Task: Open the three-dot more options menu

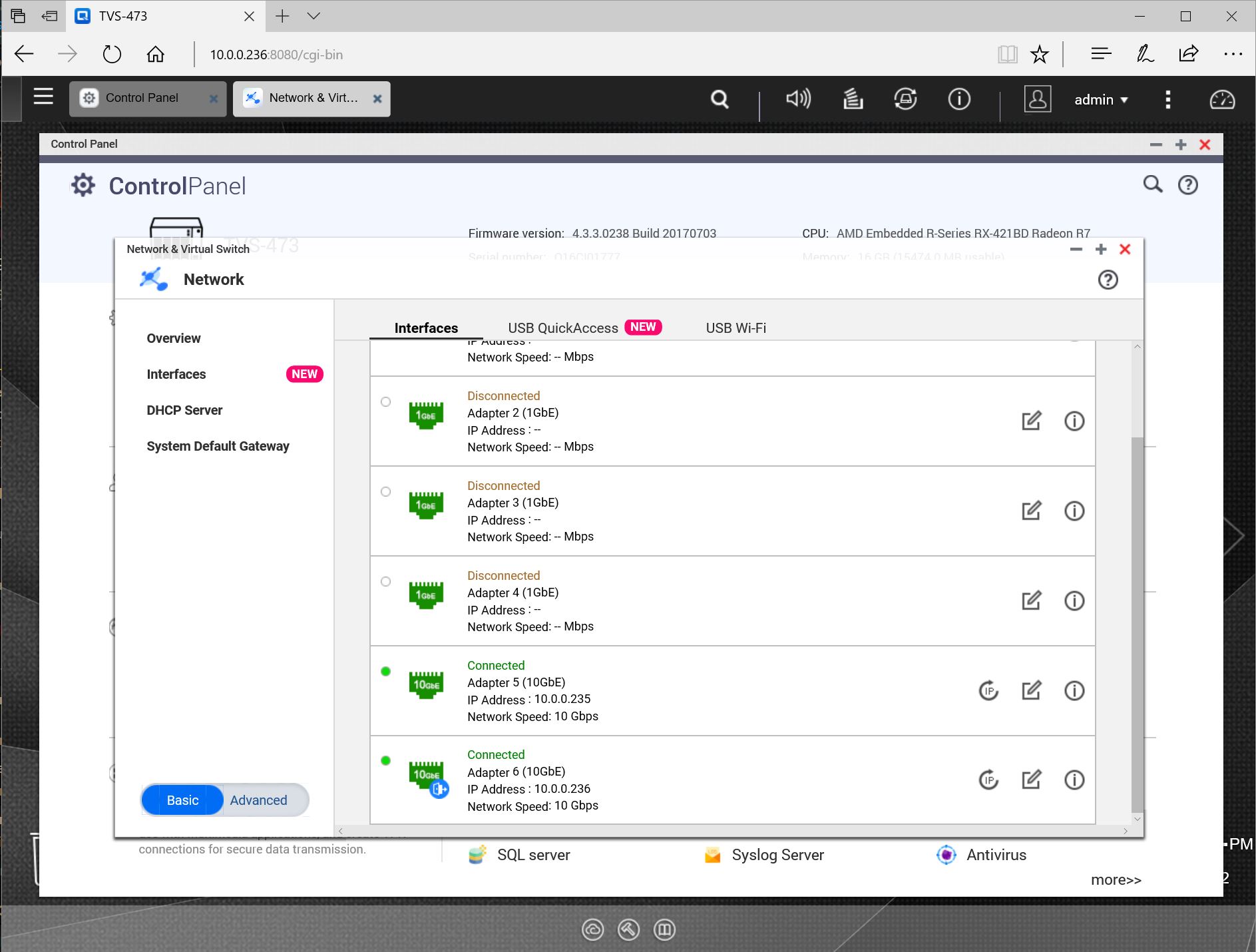Action: coord(1167,100)
